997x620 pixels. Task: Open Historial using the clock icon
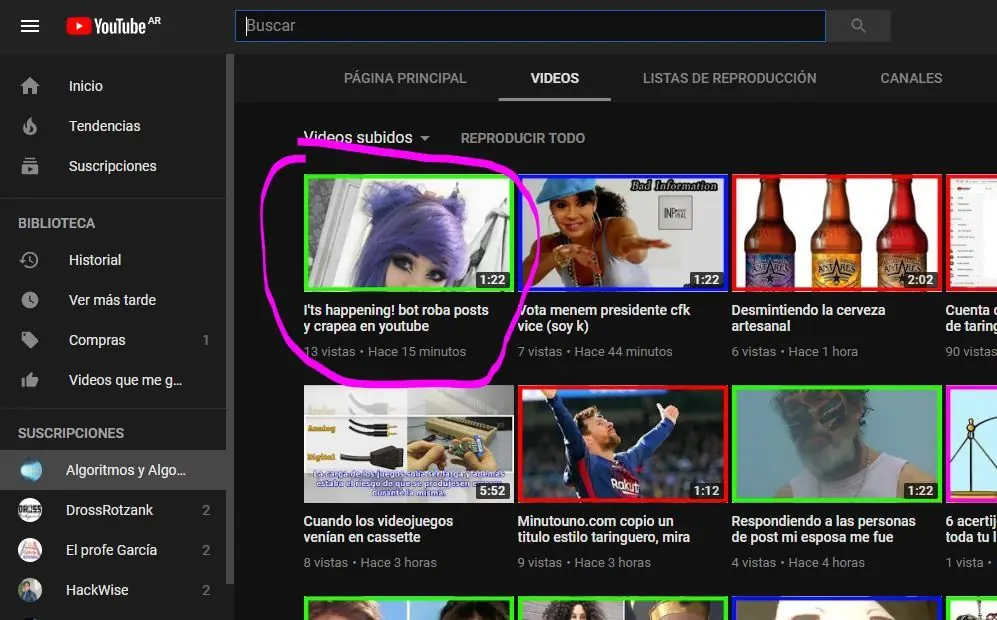point(31,260)
